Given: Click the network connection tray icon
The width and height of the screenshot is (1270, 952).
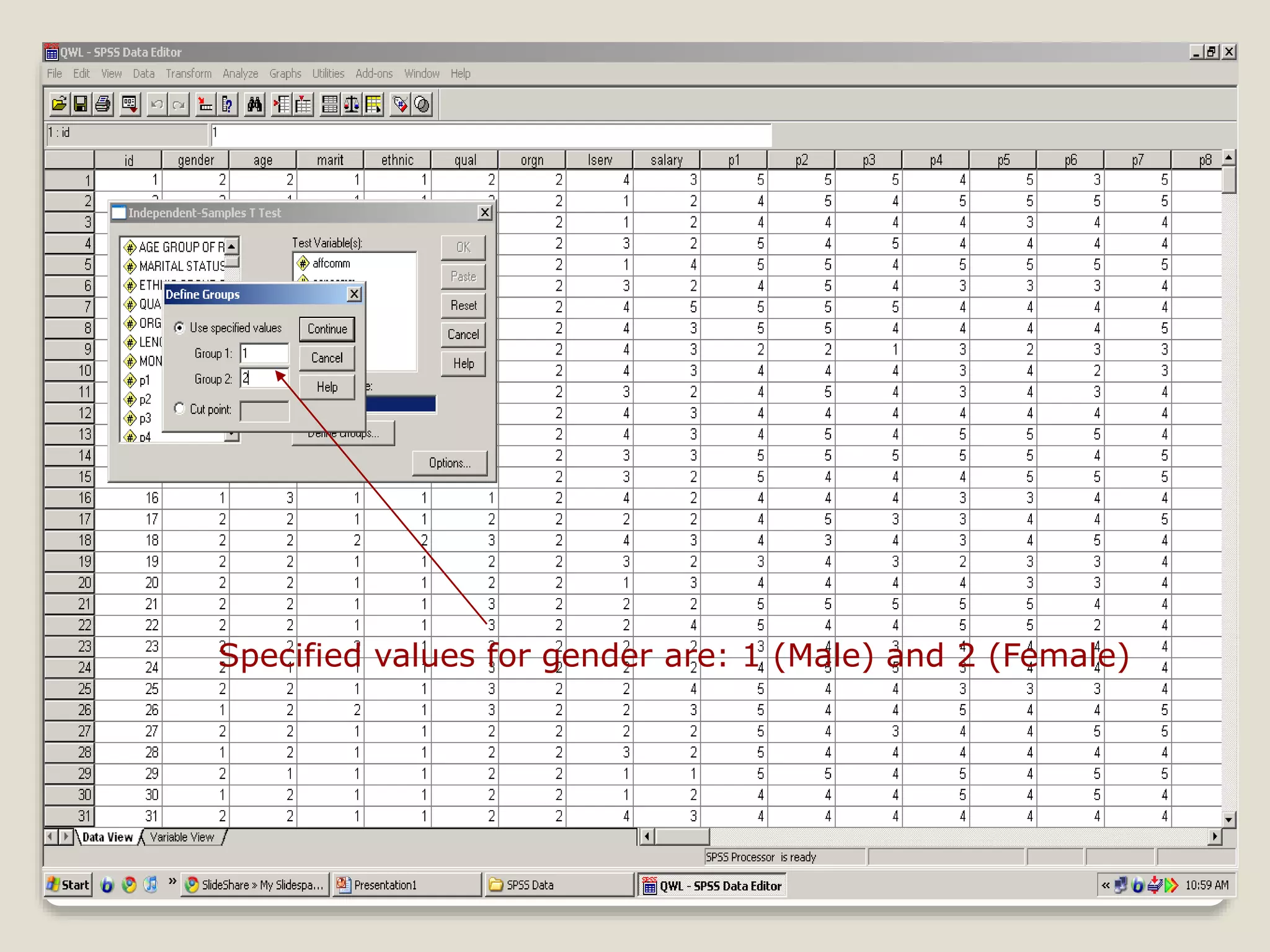Looking at the screenshot, I should click(x=1121, y=885).
